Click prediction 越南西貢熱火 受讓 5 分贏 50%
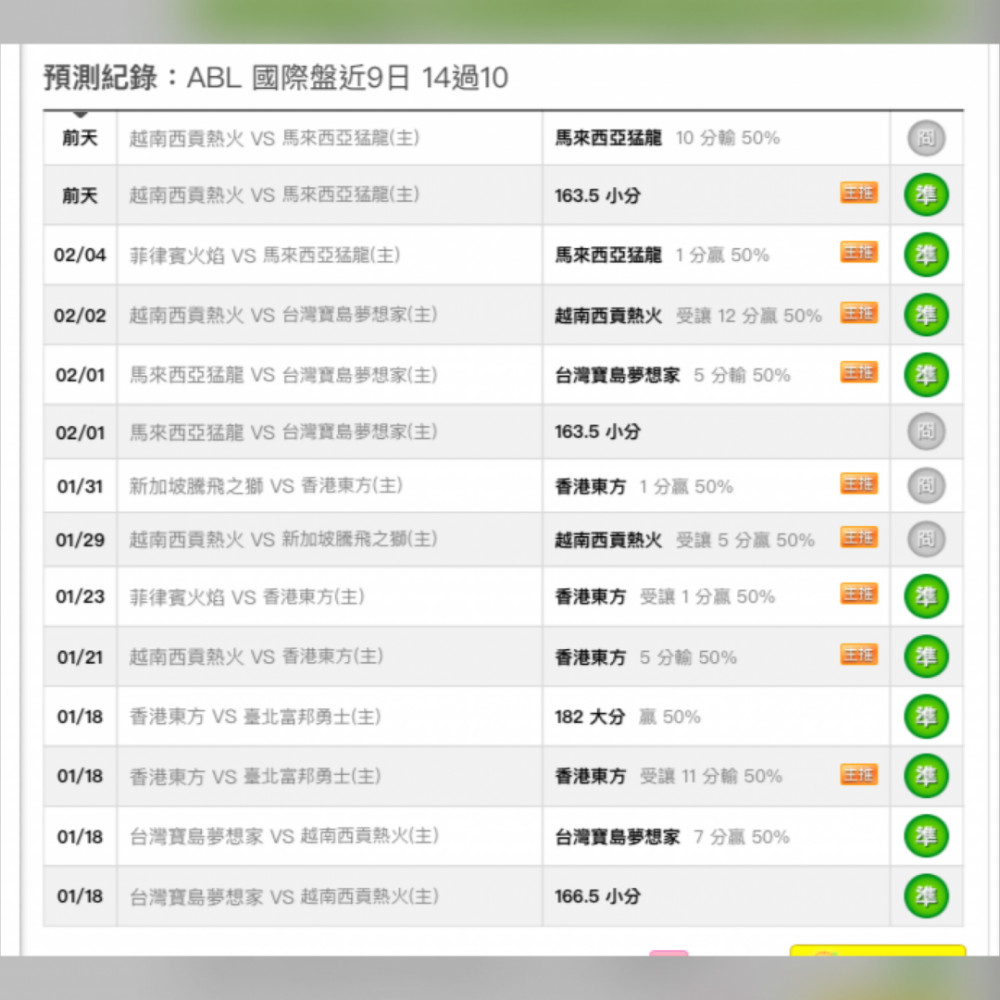 point(684,540)
